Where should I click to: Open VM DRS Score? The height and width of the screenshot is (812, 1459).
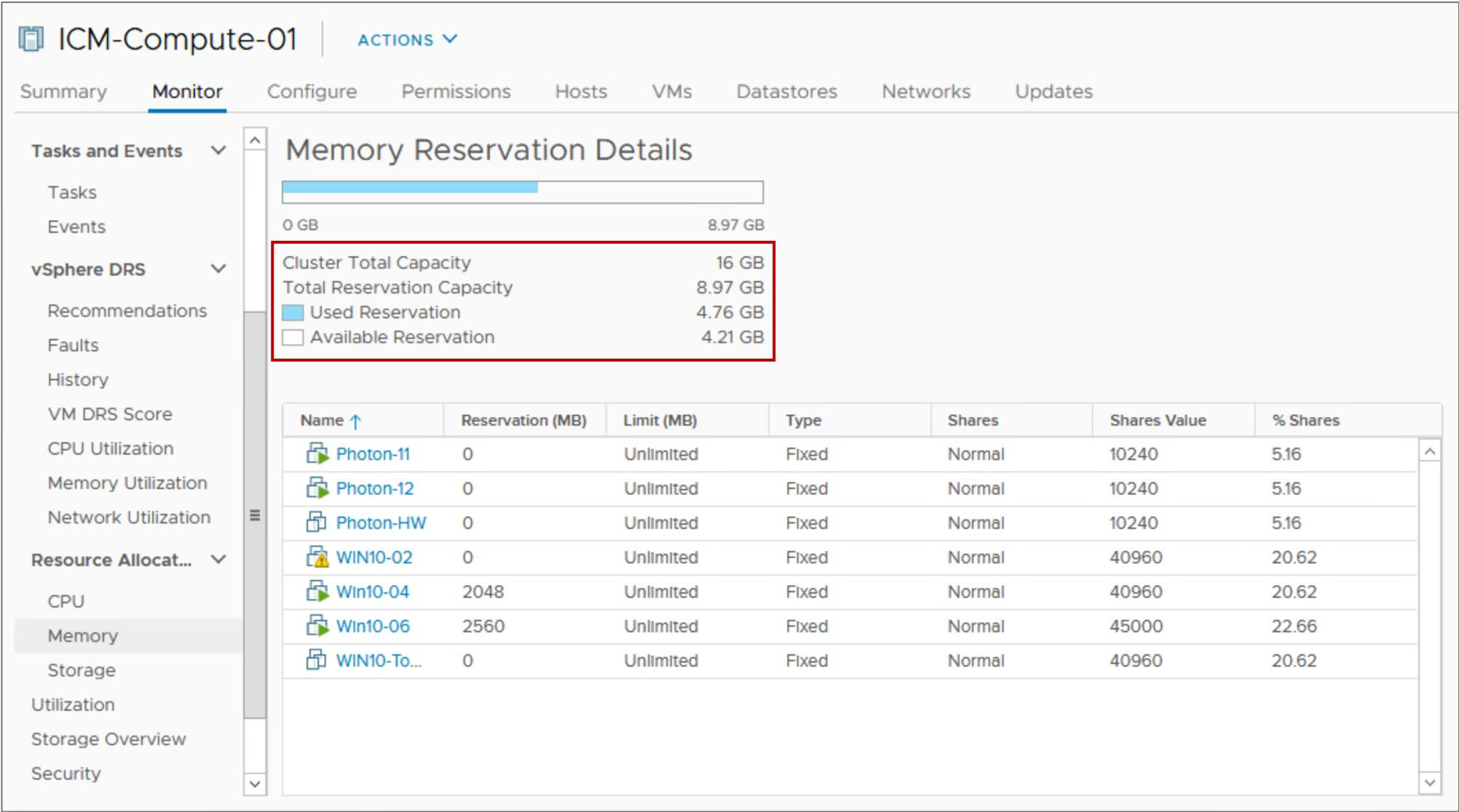tap(110, 414)
